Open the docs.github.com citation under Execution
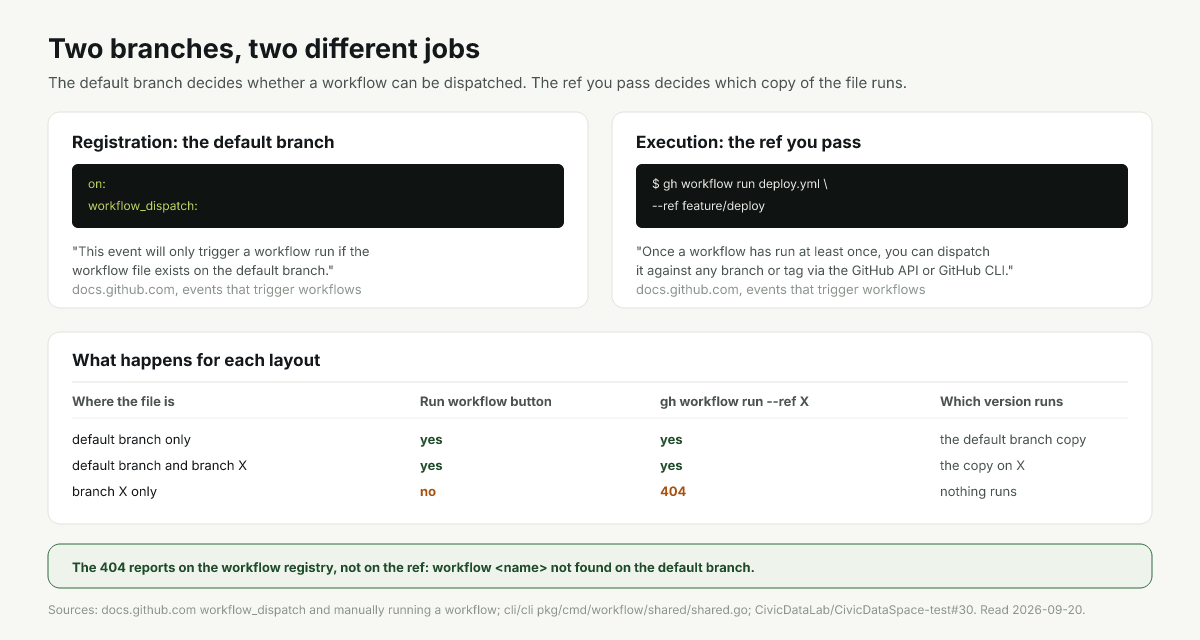 (780, 290)
